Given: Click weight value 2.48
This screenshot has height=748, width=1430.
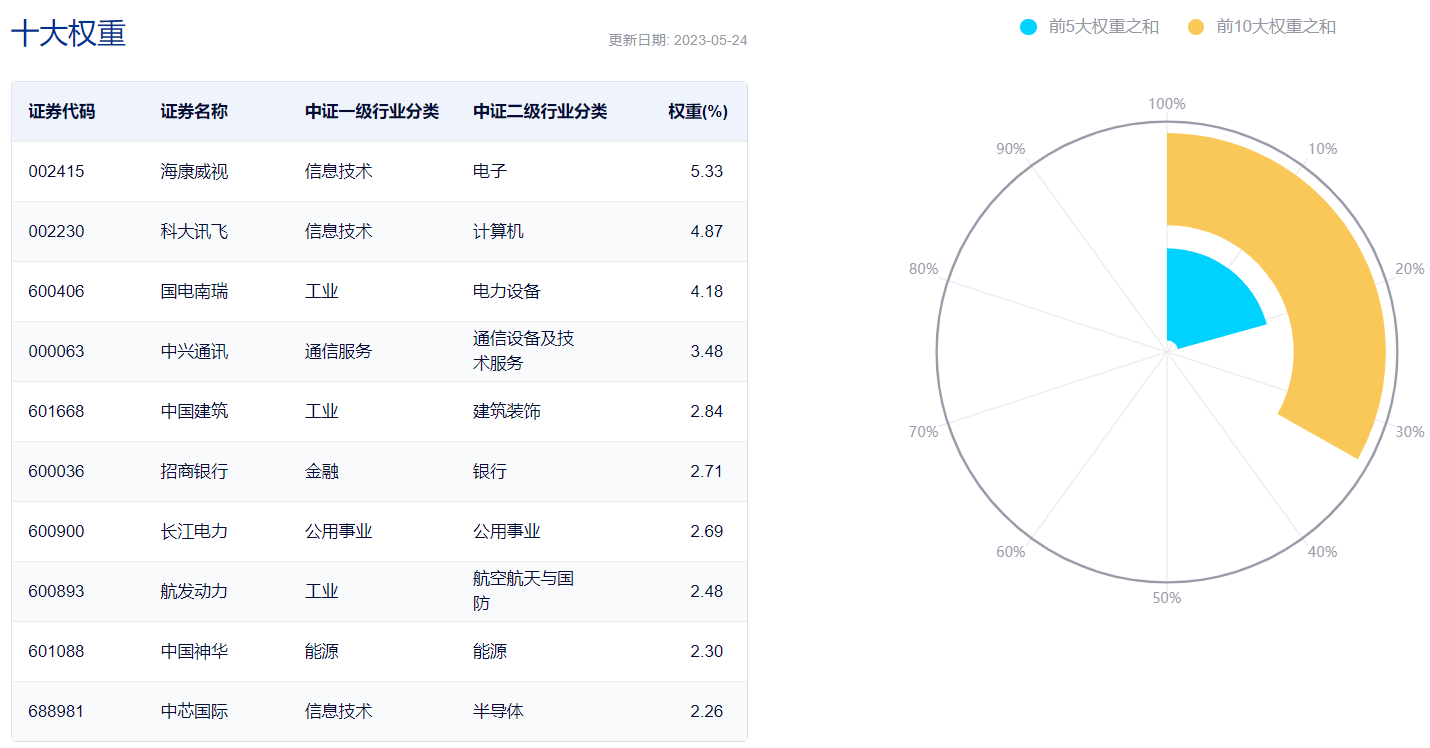Looking at the screenshot, I should [x=706, y=592].
